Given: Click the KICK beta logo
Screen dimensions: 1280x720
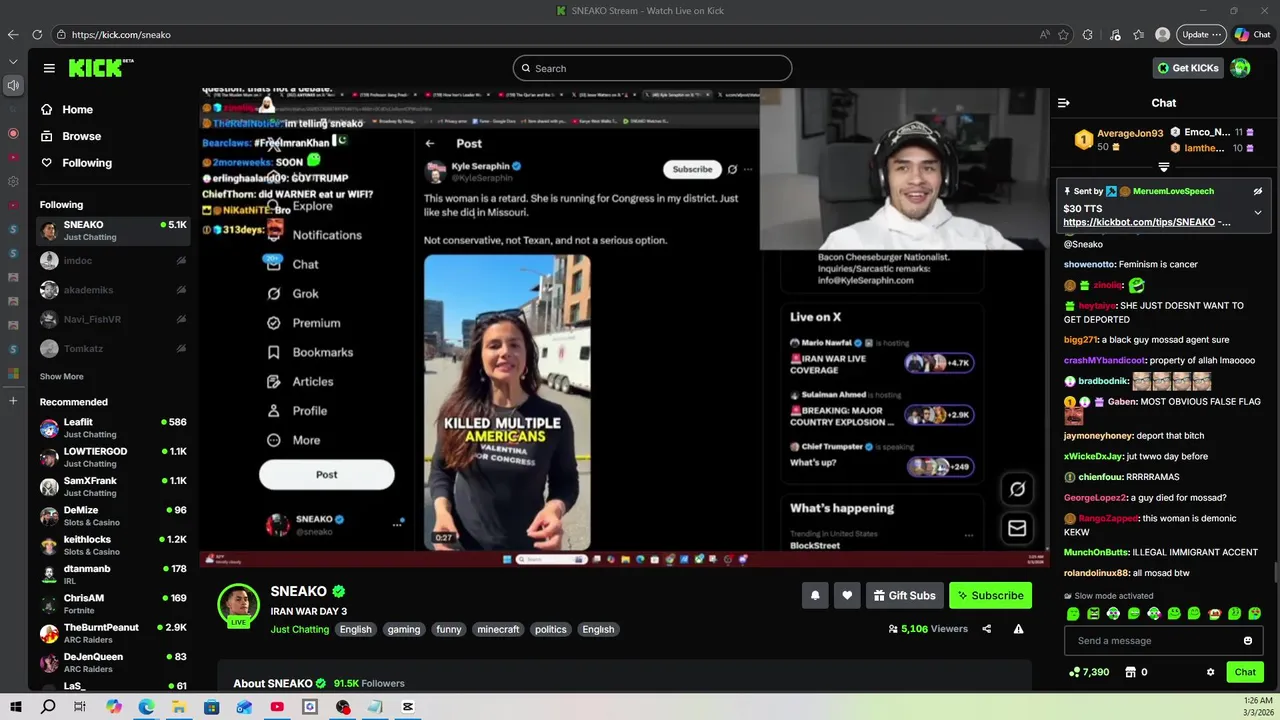Looking at the screenshot, I should pos(101,68).
